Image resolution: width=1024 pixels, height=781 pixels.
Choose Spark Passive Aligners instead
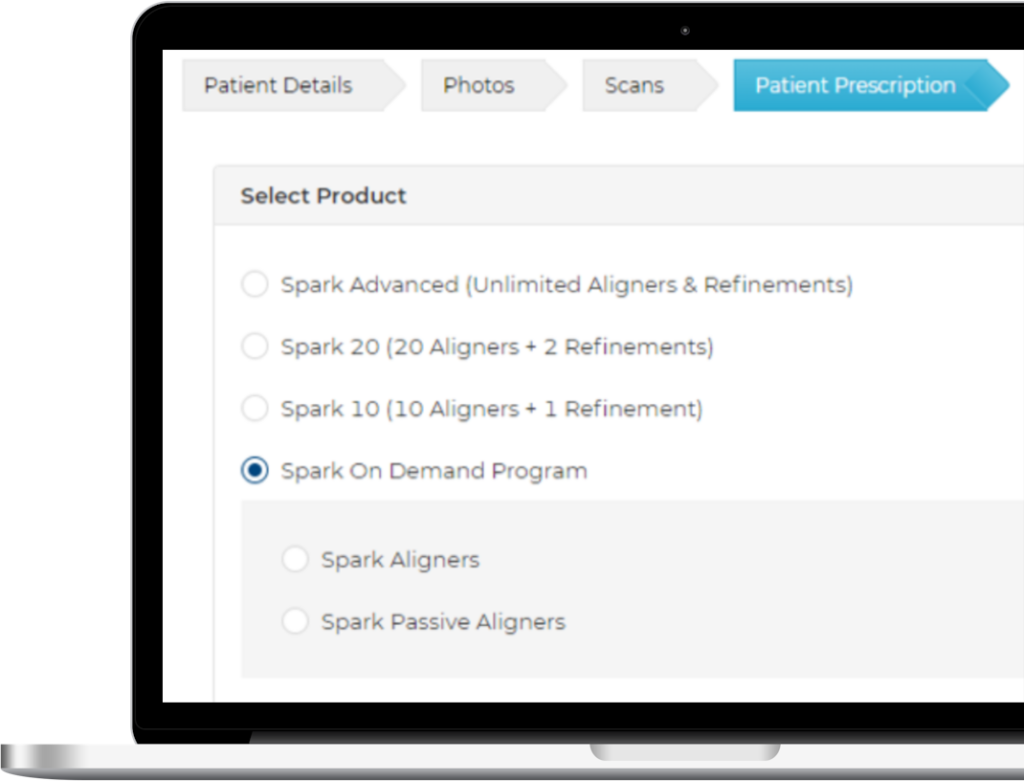[x=295, y=621]
